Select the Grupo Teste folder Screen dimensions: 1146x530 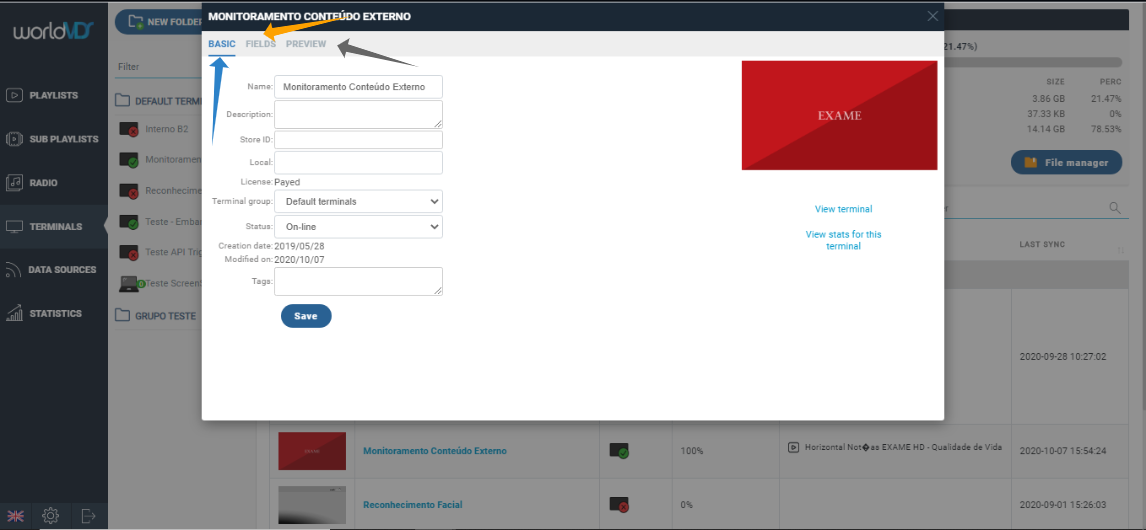[156, 316]
